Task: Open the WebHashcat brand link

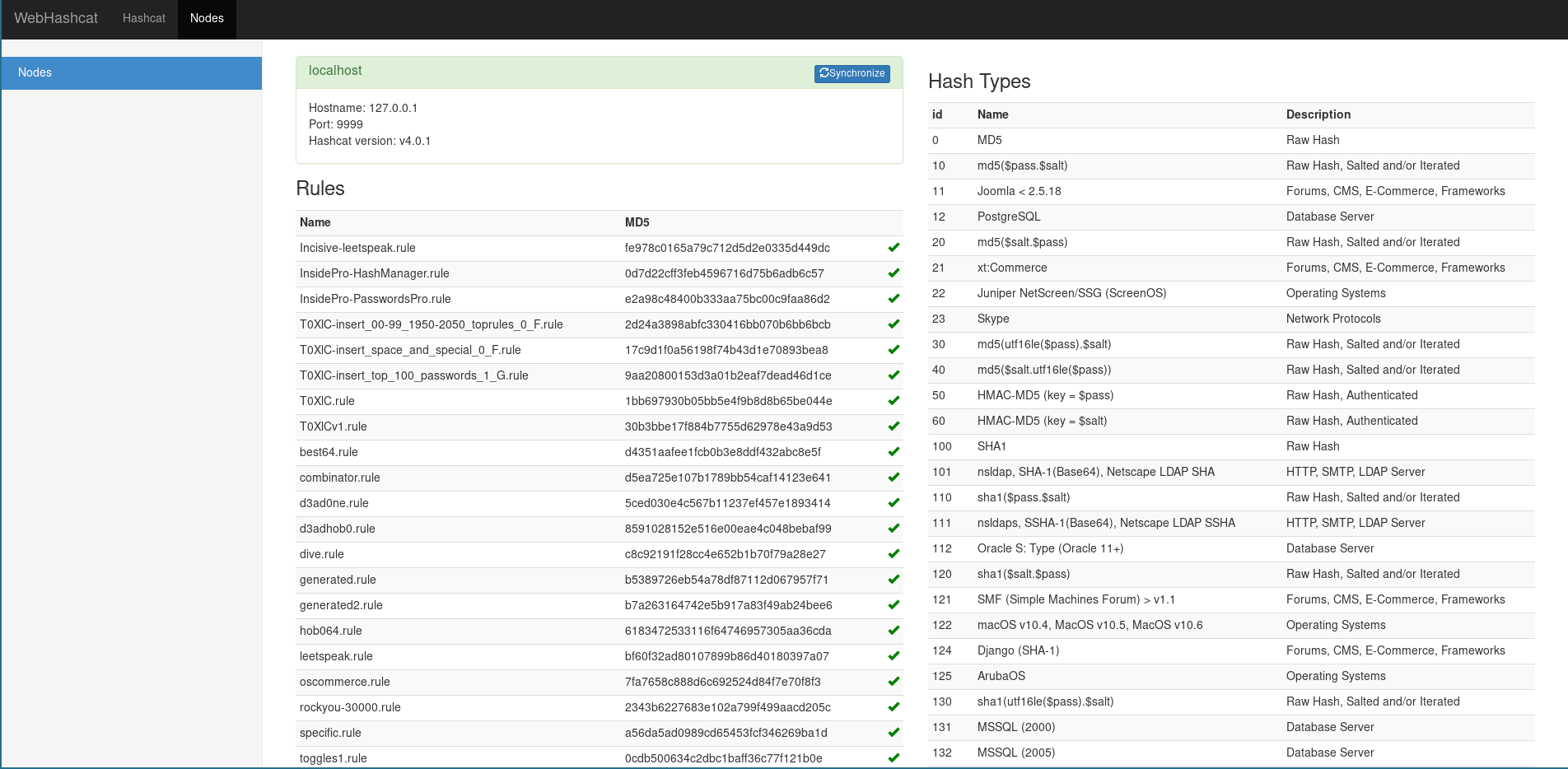Action: click(x=56, y=18)
